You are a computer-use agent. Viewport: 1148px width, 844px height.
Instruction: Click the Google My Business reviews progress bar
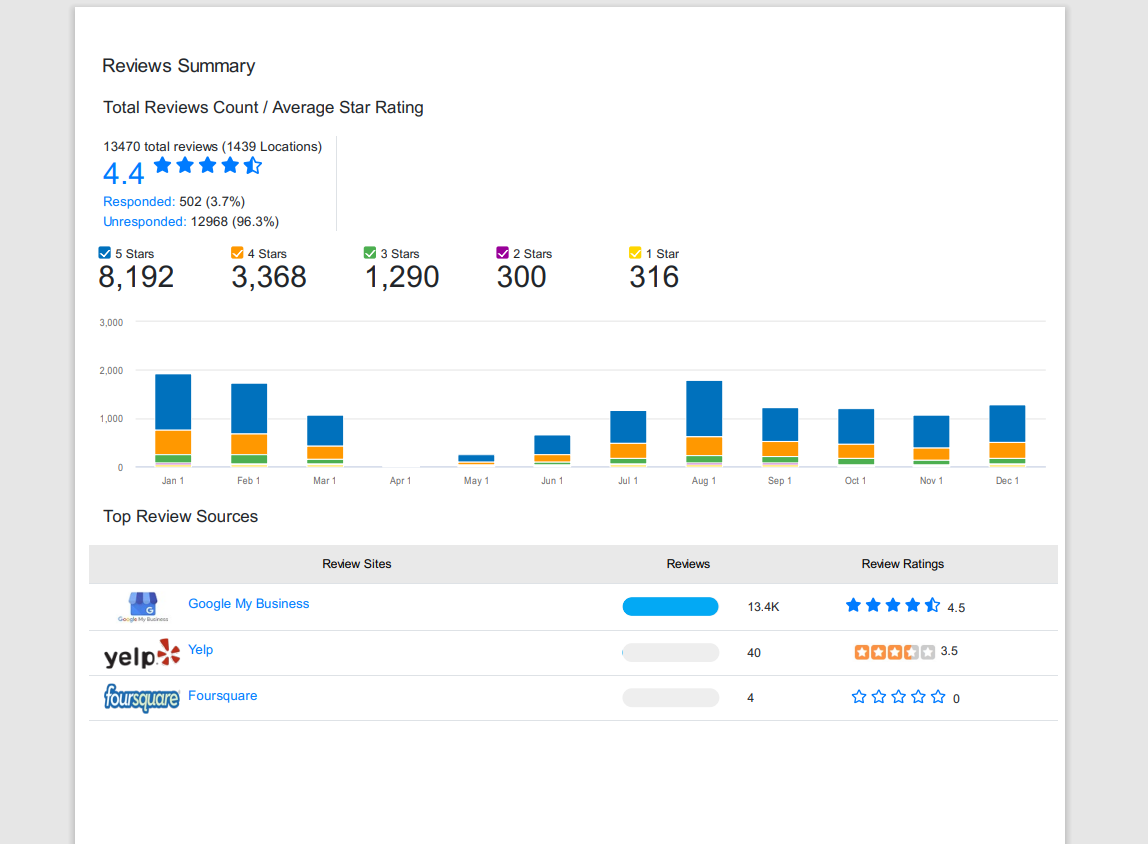click(670, 606)
